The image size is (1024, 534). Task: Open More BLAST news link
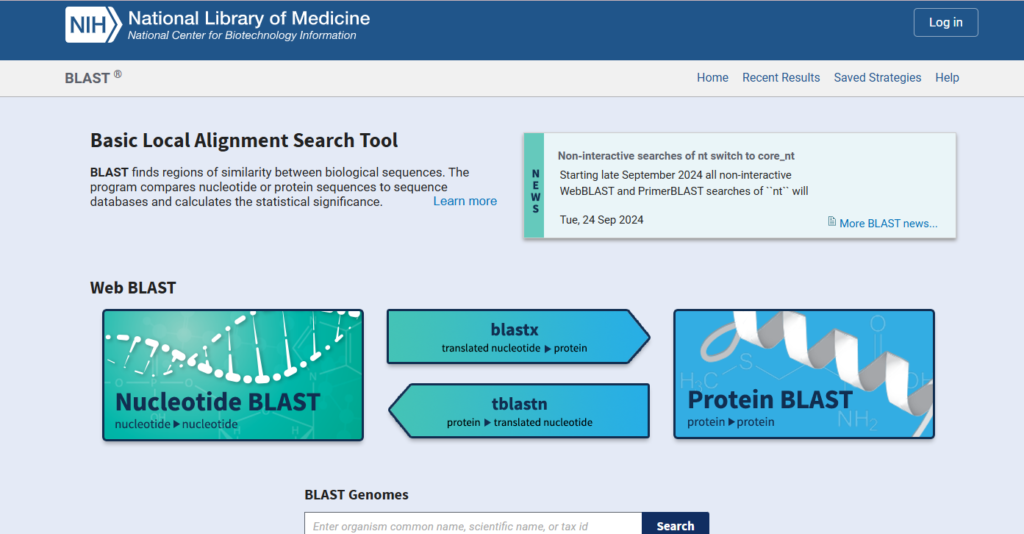click(888, 223)
